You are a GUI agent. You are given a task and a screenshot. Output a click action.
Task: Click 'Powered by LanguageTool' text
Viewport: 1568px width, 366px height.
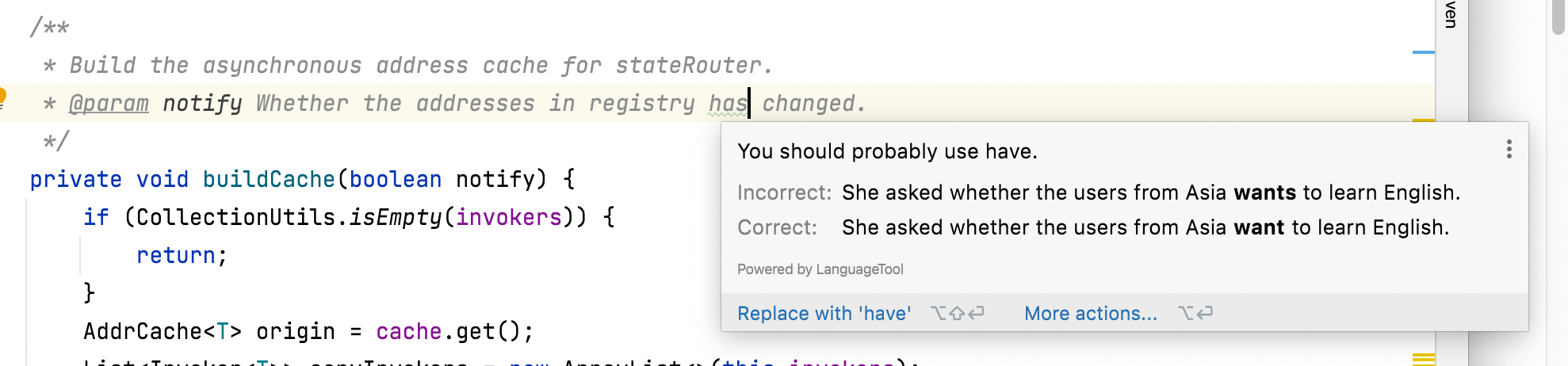pyautogui.click(x=820, y=269)
